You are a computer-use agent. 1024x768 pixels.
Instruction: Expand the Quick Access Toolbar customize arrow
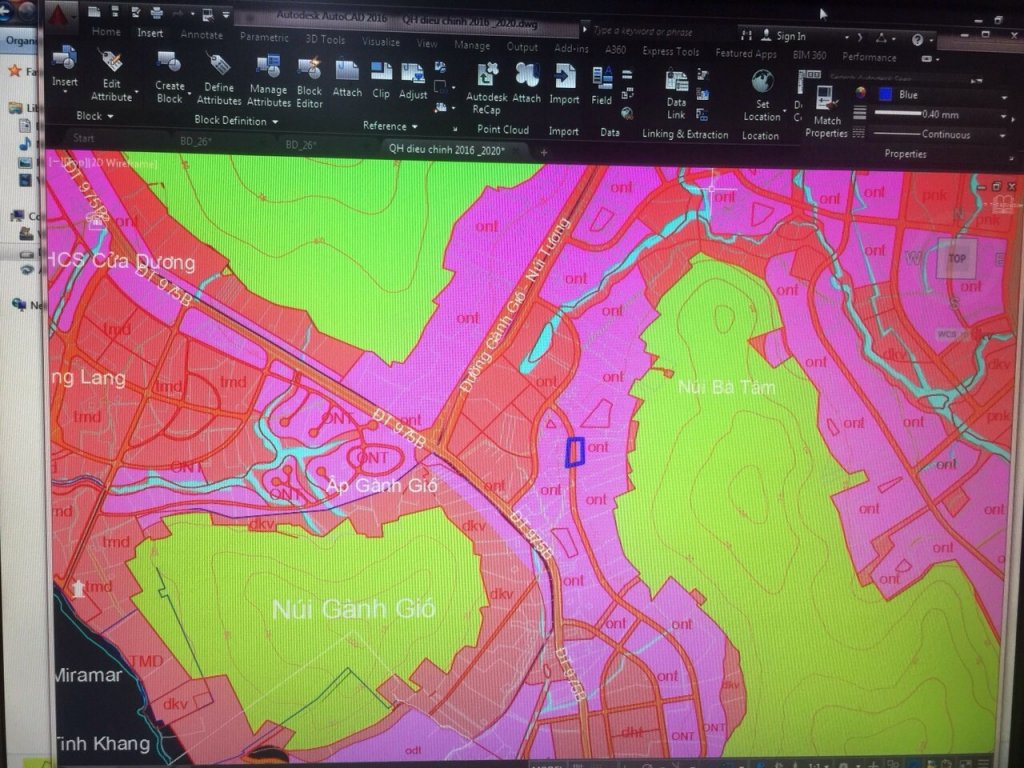pos(226,14)
